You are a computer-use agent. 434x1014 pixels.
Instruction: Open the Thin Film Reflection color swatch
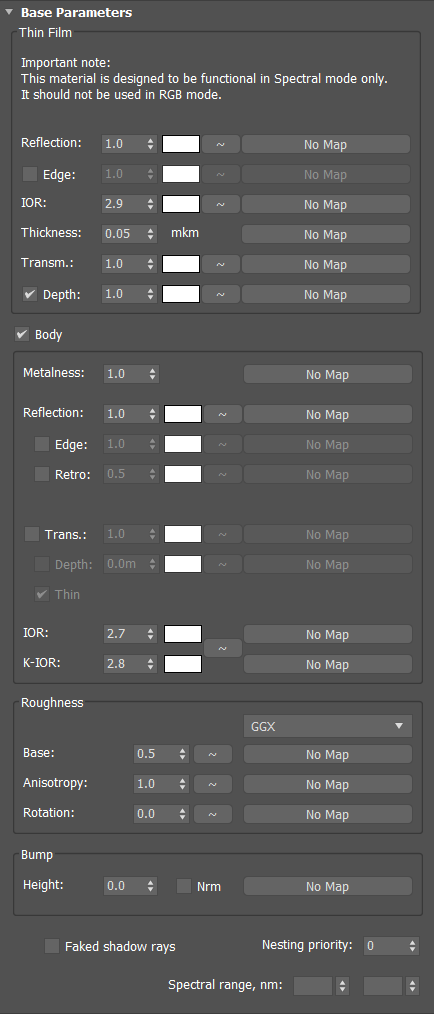181,144
